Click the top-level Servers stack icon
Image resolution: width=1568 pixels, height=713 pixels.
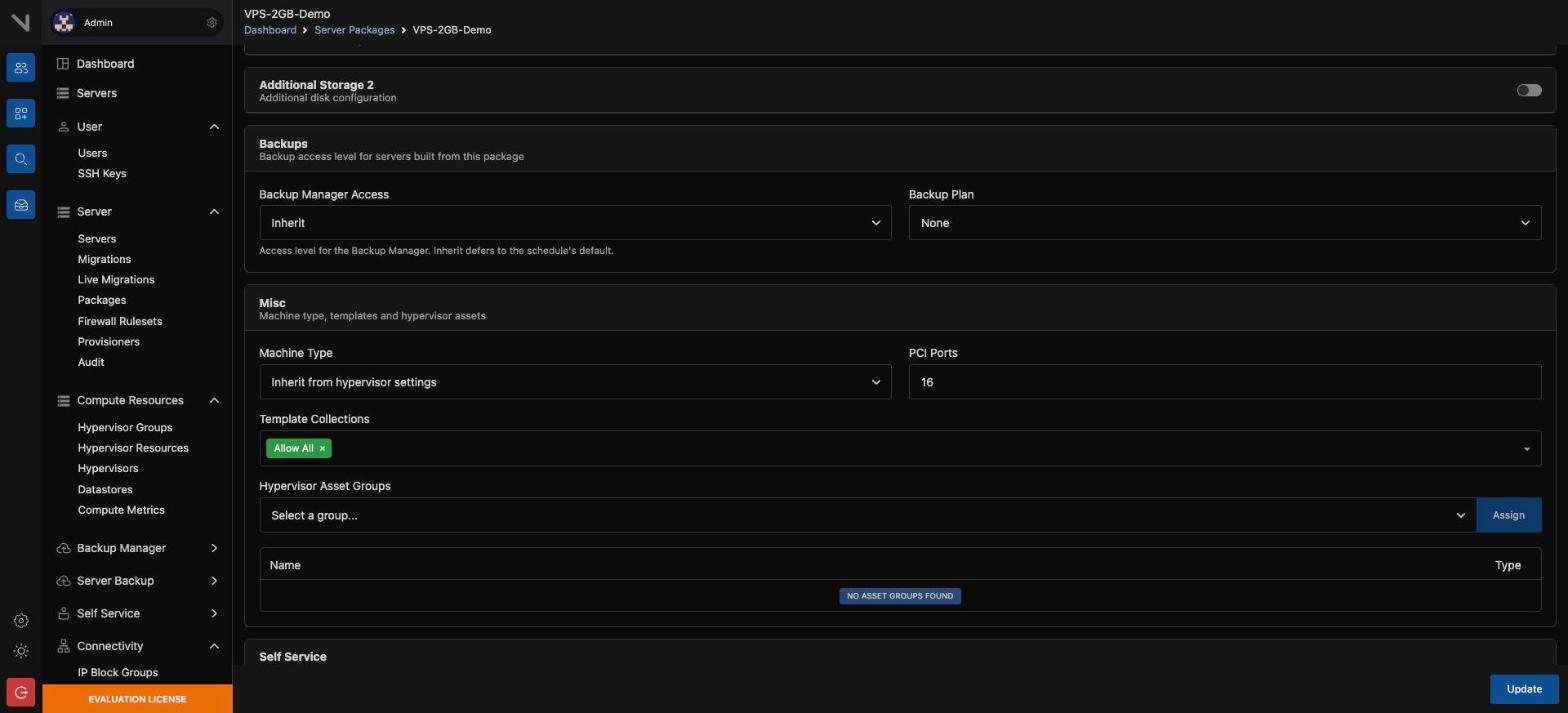click(x=63, y=93)
